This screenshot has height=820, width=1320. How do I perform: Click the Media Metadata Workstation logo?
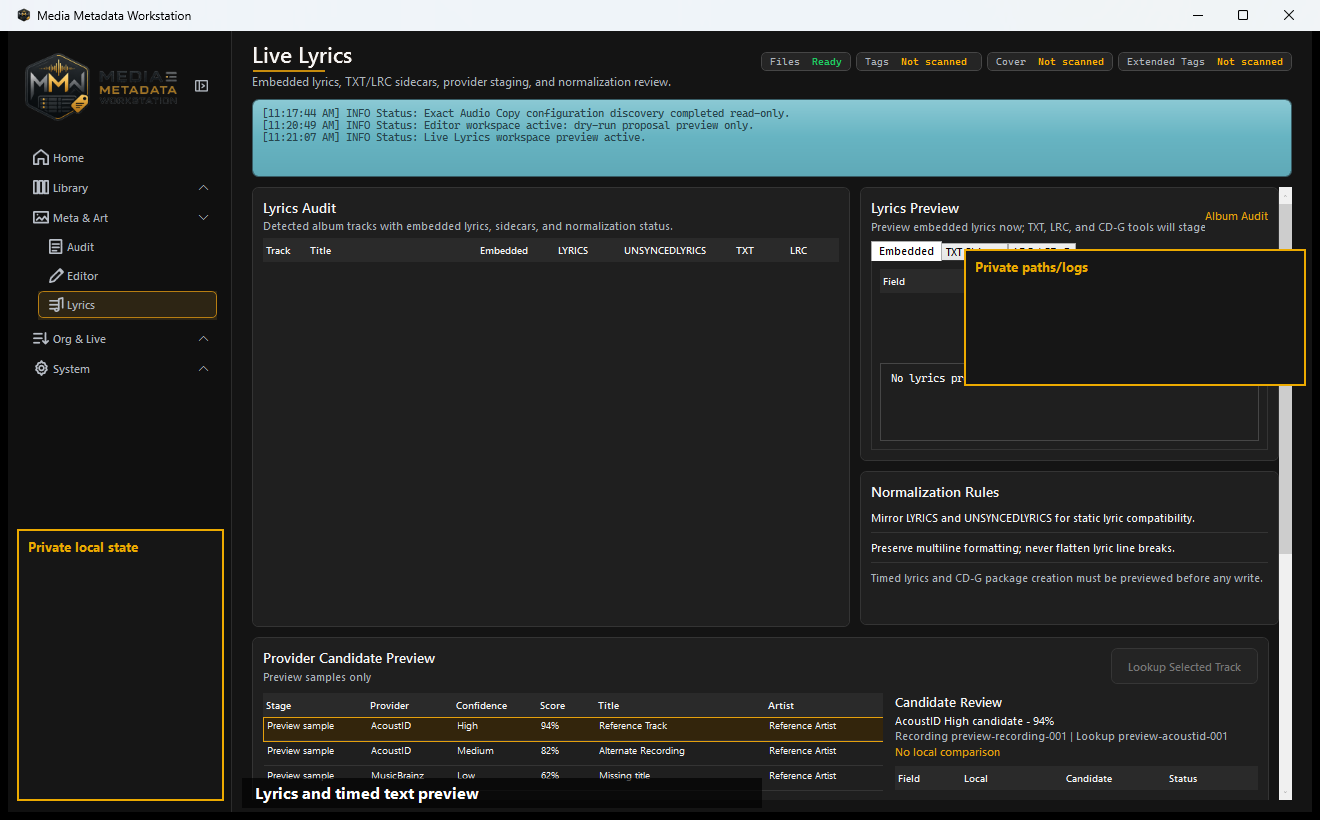pyautogui.click(x=101, y=87)
